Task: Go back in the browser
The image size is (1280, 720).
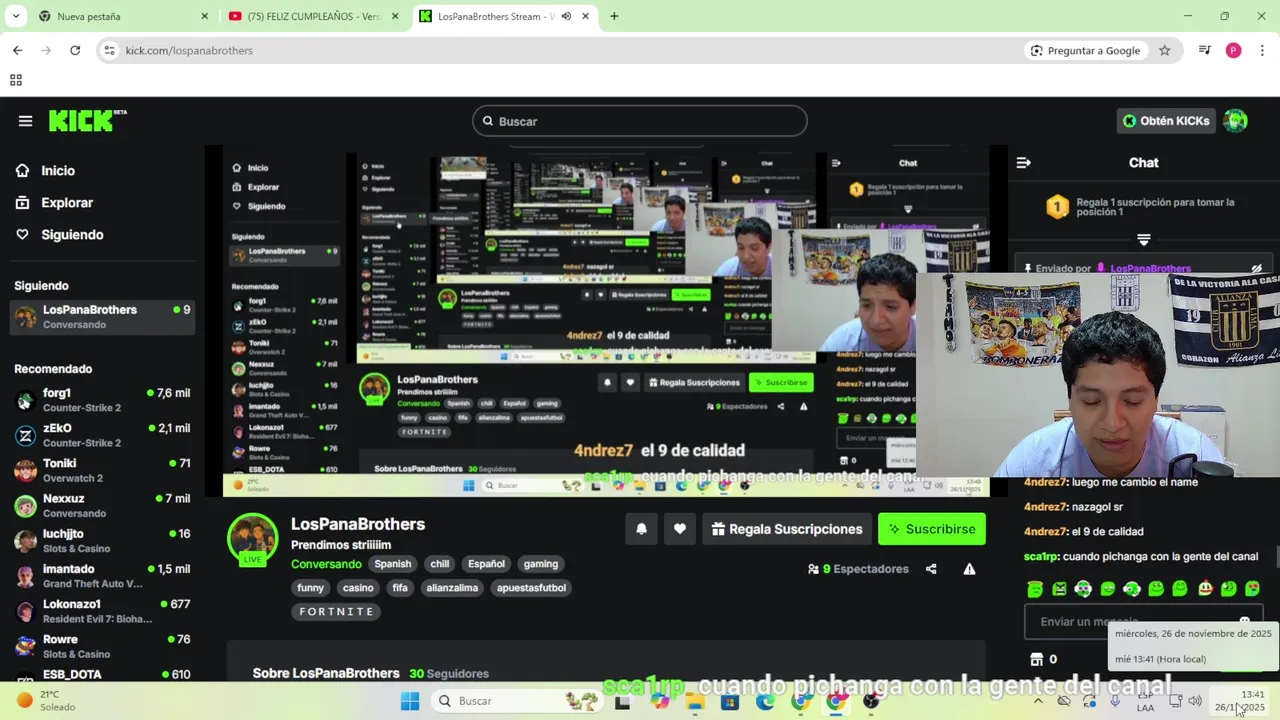Action: [17, 50]
